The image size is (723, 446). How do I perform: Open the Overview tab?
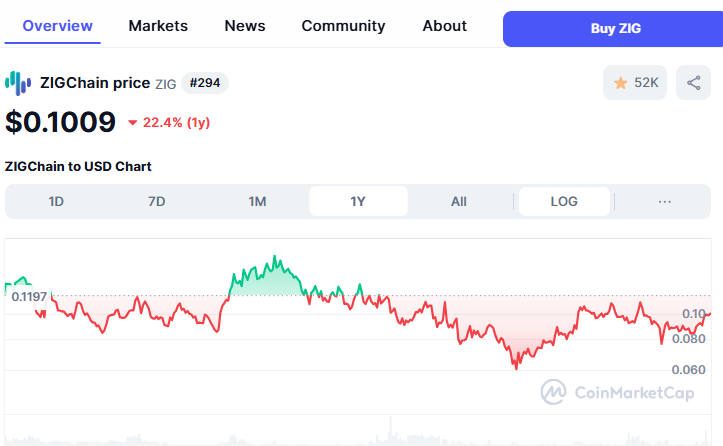click(57, 26)
